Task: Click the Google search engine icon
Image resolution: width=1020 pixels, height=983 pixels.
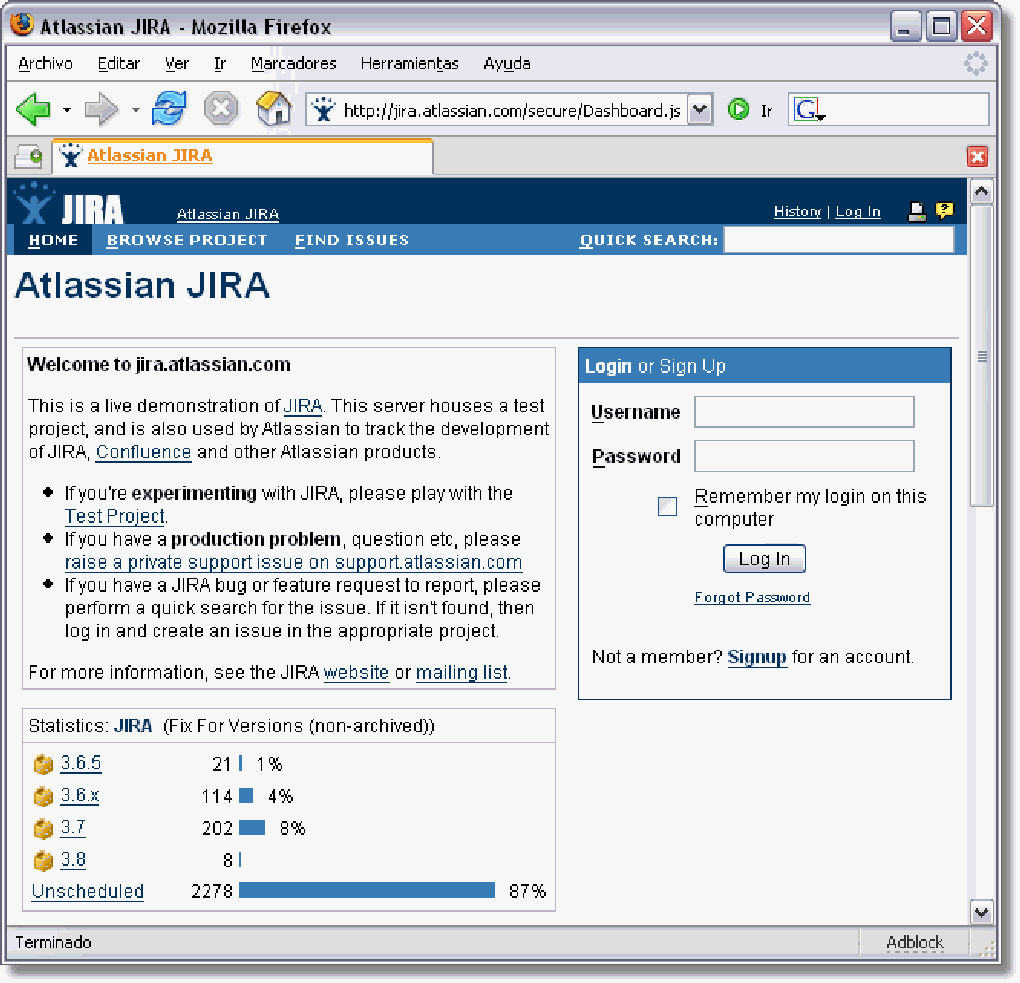Action: click(809, 109)
